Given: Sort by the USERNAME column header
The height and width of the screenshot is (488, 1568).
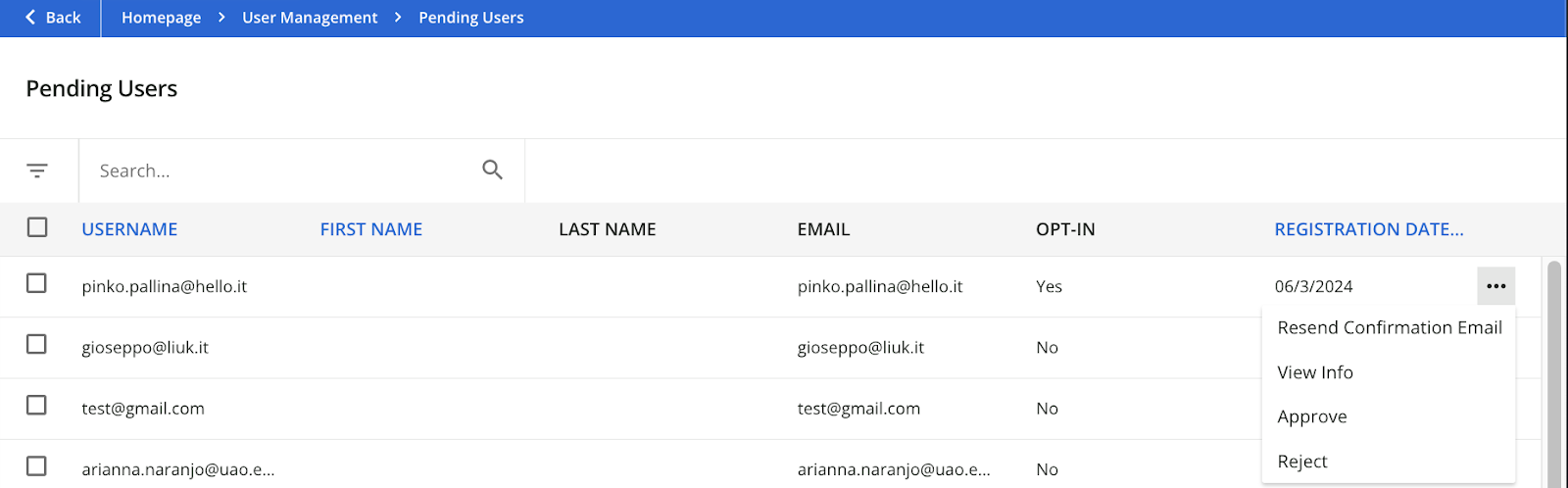Looking at the screenshot, I should (129, 229).
